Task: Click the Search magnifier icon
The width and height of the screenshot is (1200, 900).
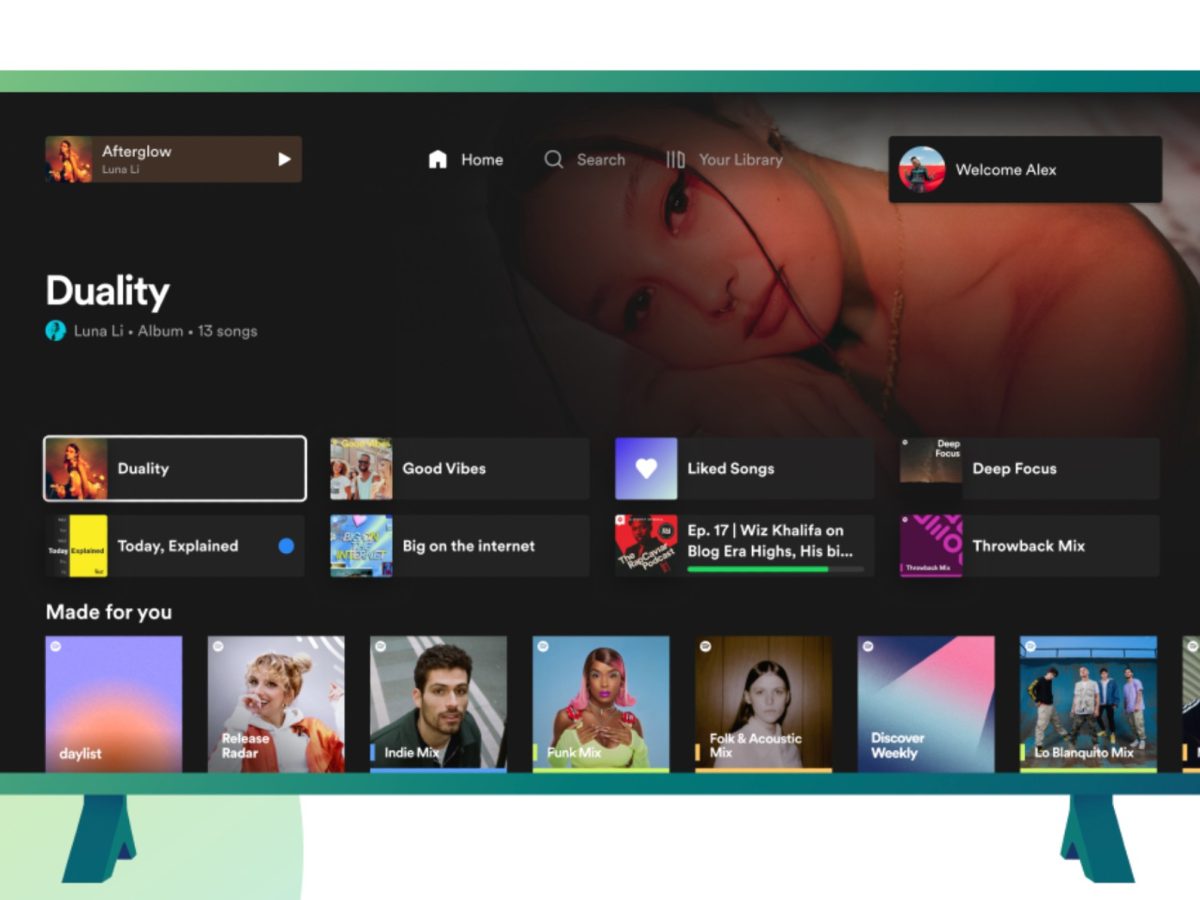Action: [x=553, y=159]
